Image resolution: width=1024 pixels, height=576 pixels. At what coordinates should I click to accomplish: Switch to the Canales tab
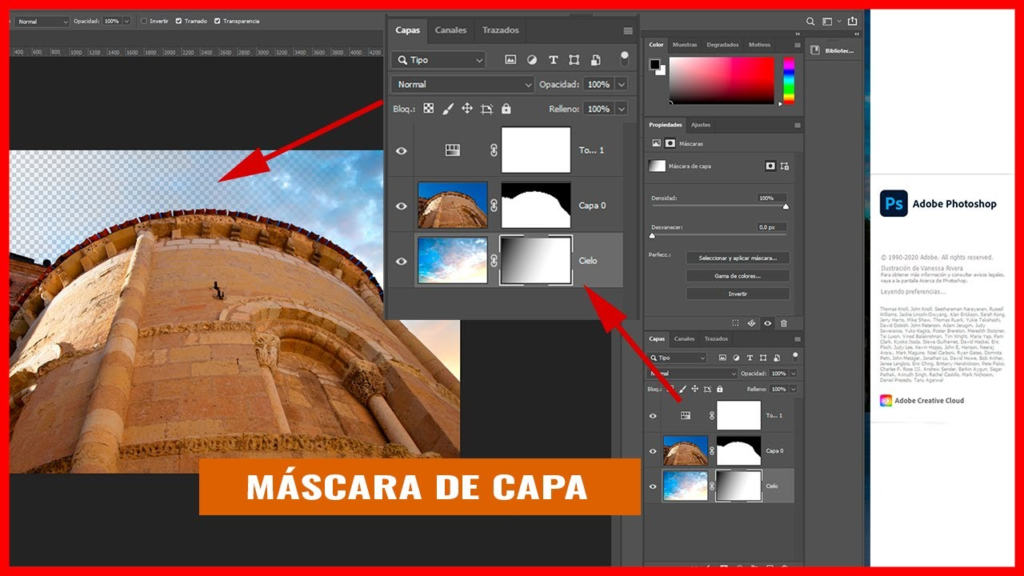pos(450,31)
